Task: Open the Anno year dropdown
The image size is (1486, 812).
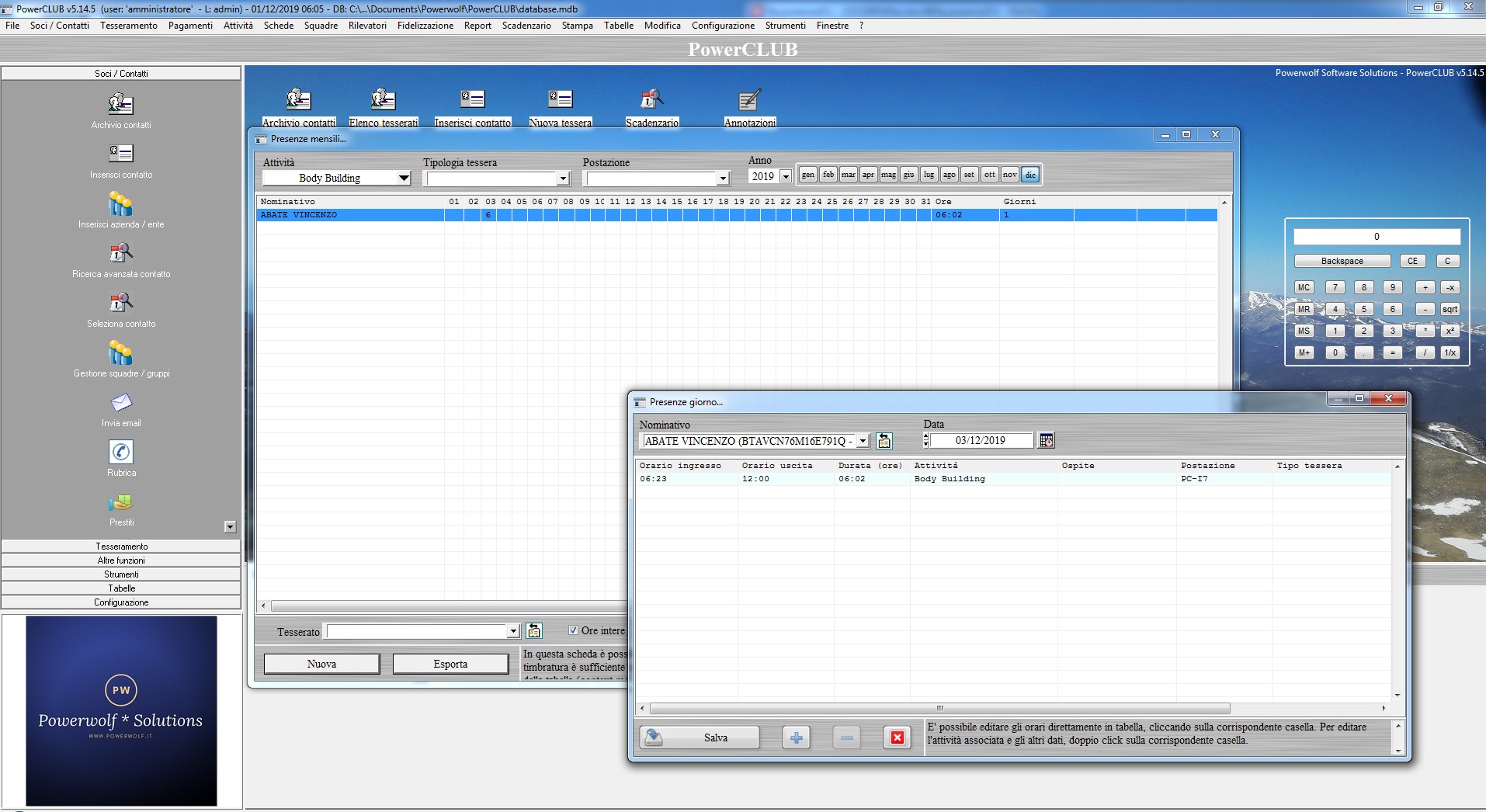Action: coord(786,176)
